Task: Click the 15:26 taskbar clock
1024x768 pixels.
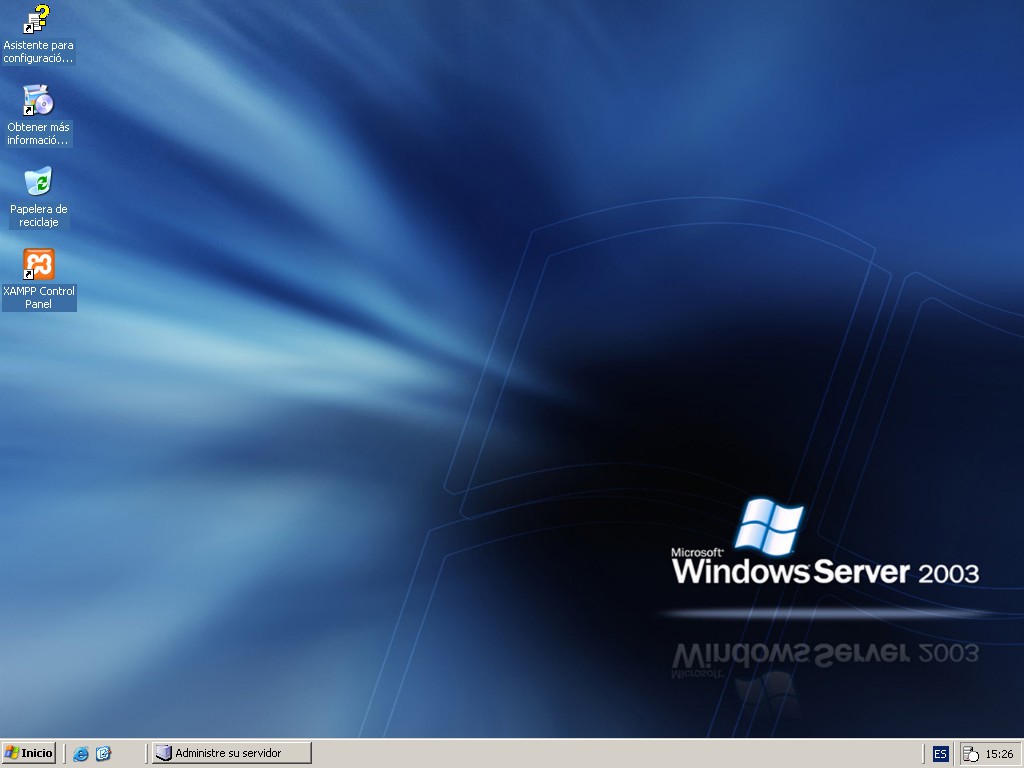Action: click(999, 754)
